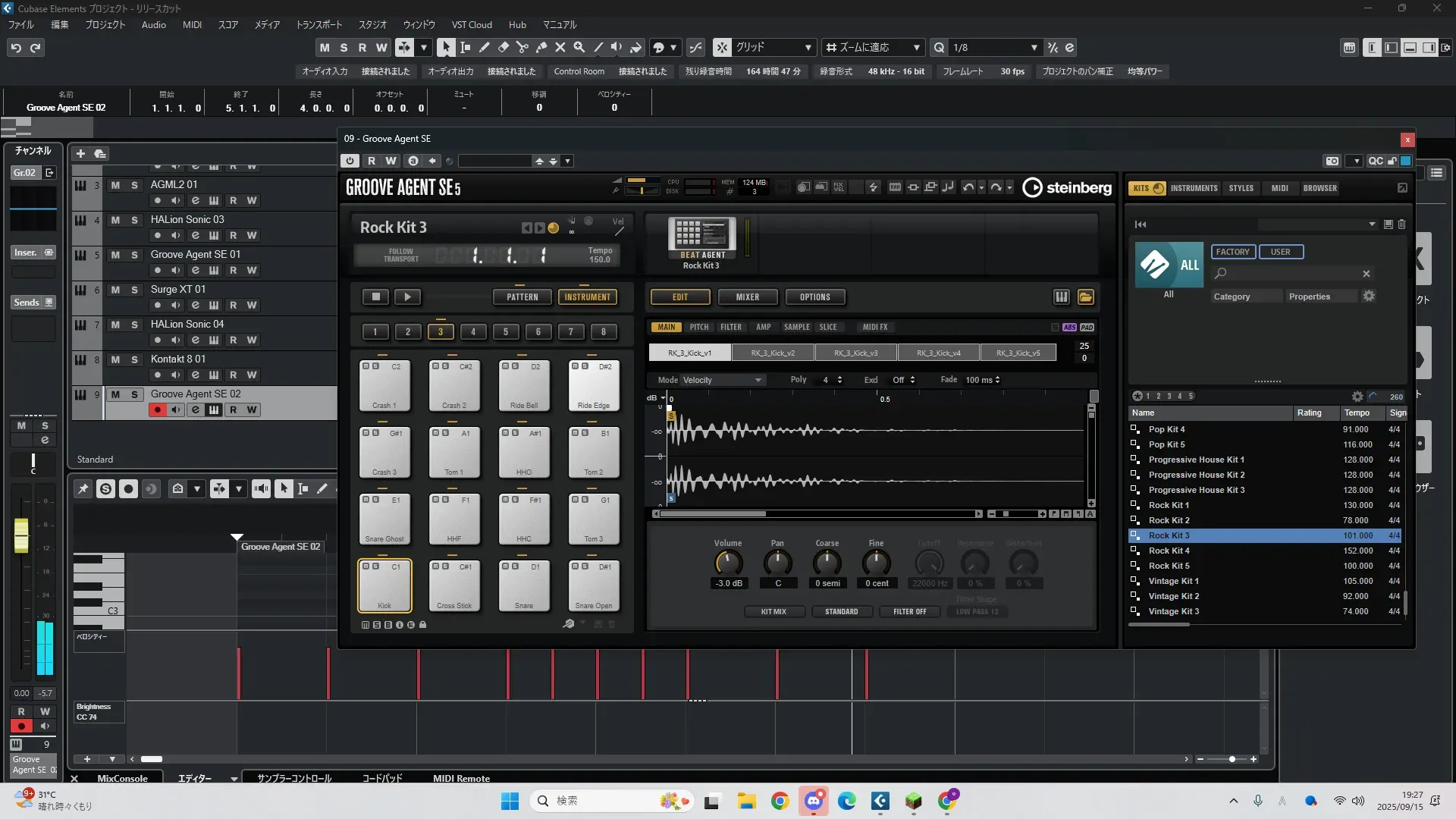Select the Glue tool
Viewport: 1456px width, 819px height.
(x=541, y=47)
